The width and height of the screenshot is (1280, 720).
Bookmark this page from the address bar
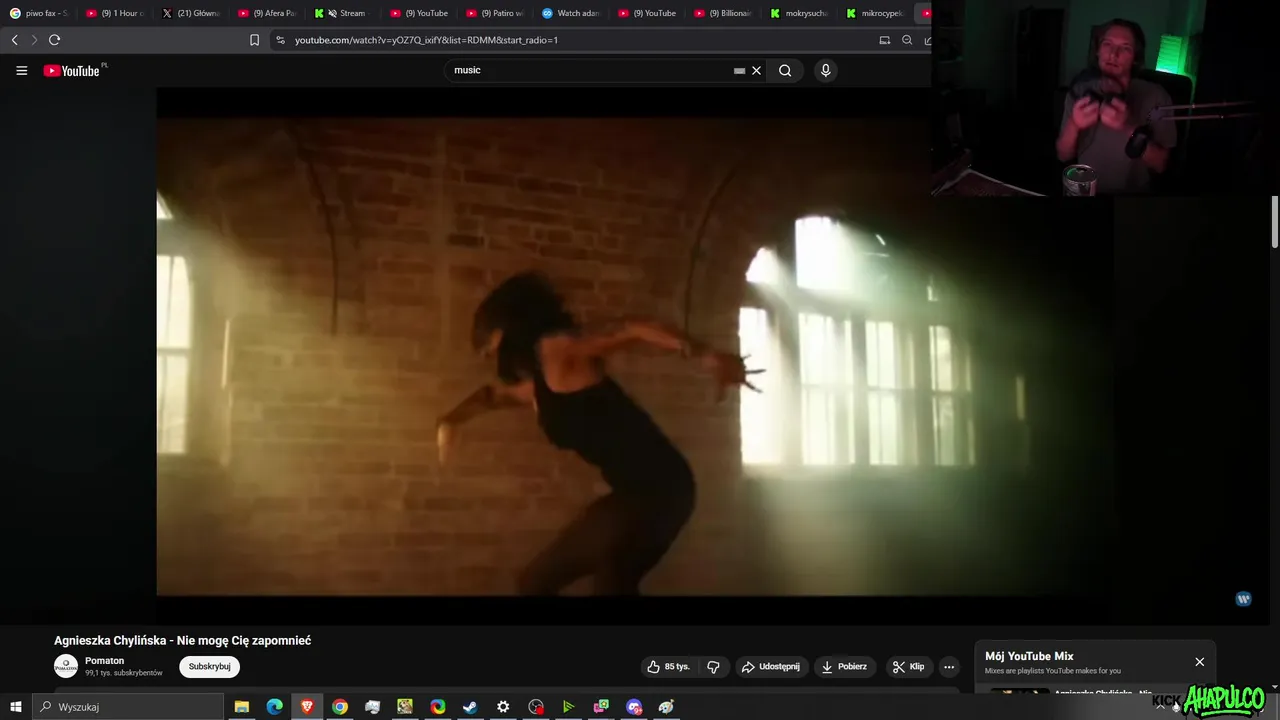tap(254, 40)
